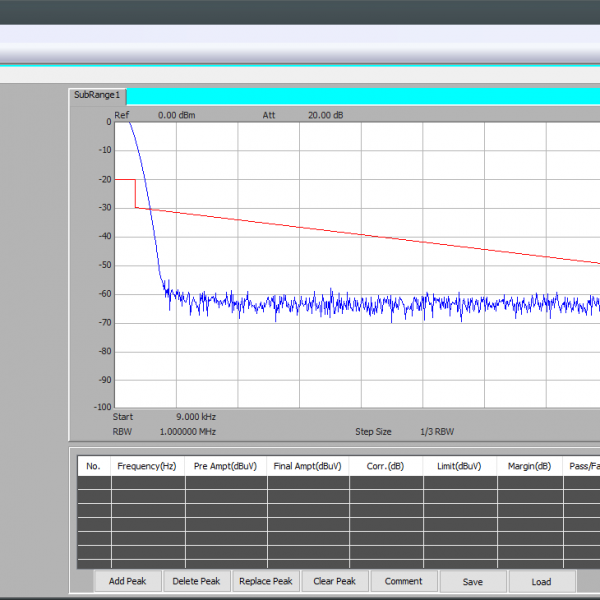The image size is (600, 600).
Task: Select the No. column header
Action: 94,466
